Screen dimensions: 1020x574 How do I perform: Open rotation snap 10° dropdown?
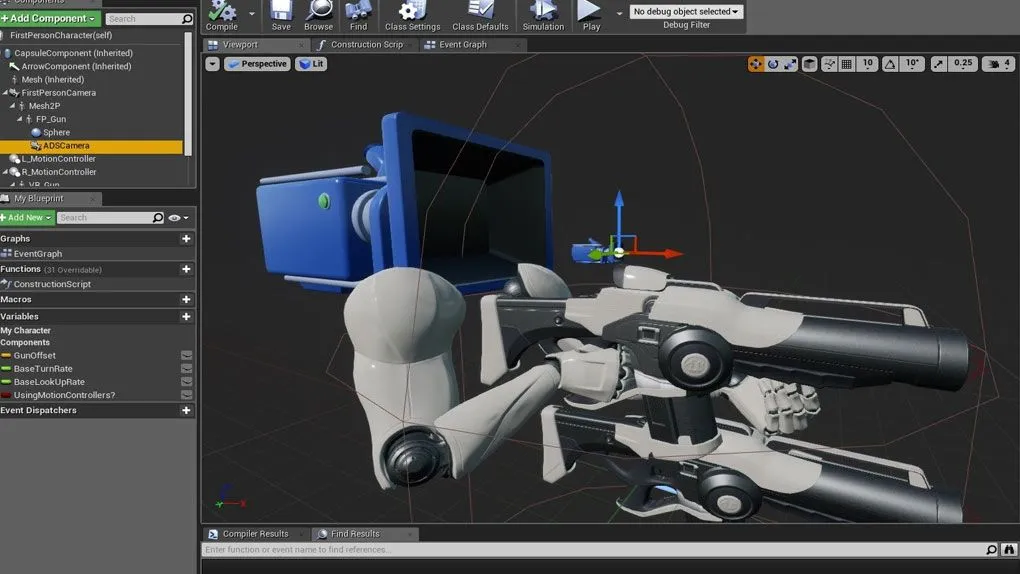click(x=913, y=63)
